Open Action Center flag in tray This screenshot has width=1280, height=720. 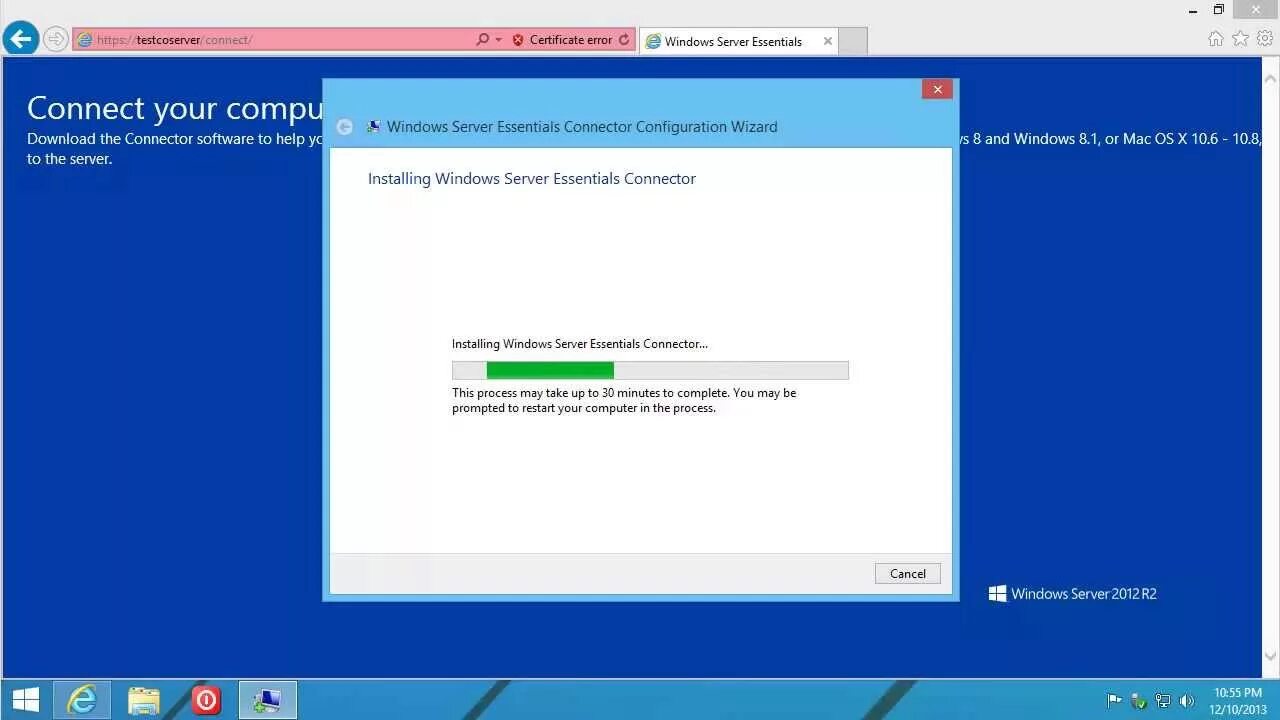1114,701
